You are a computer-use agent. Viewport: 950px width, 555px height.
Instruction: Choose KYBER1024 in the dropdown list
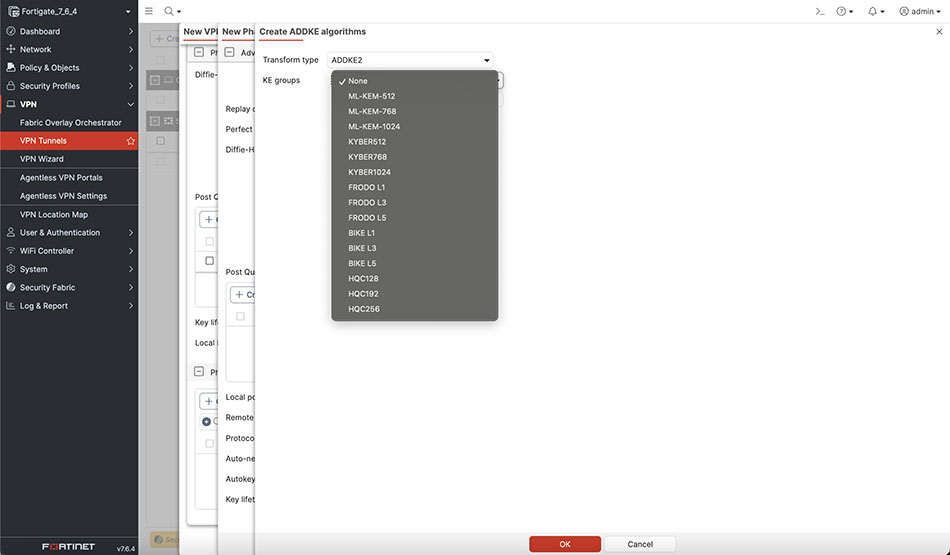(369, 172)
